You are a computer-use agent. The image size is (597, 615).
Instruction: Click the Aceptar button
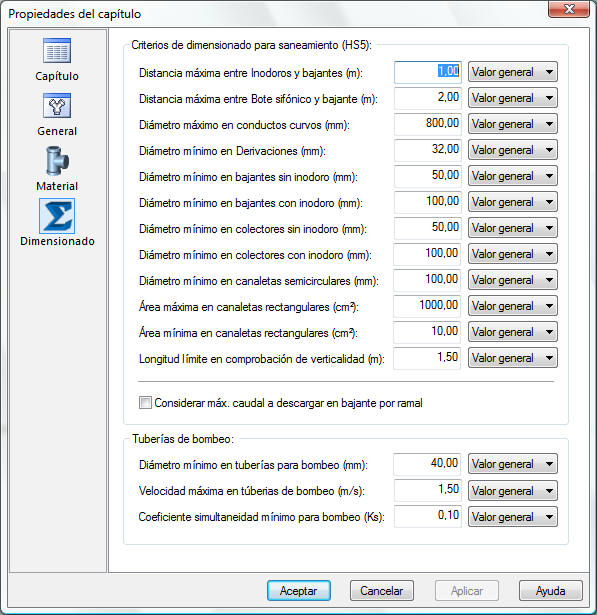click(x=299, y=591)
